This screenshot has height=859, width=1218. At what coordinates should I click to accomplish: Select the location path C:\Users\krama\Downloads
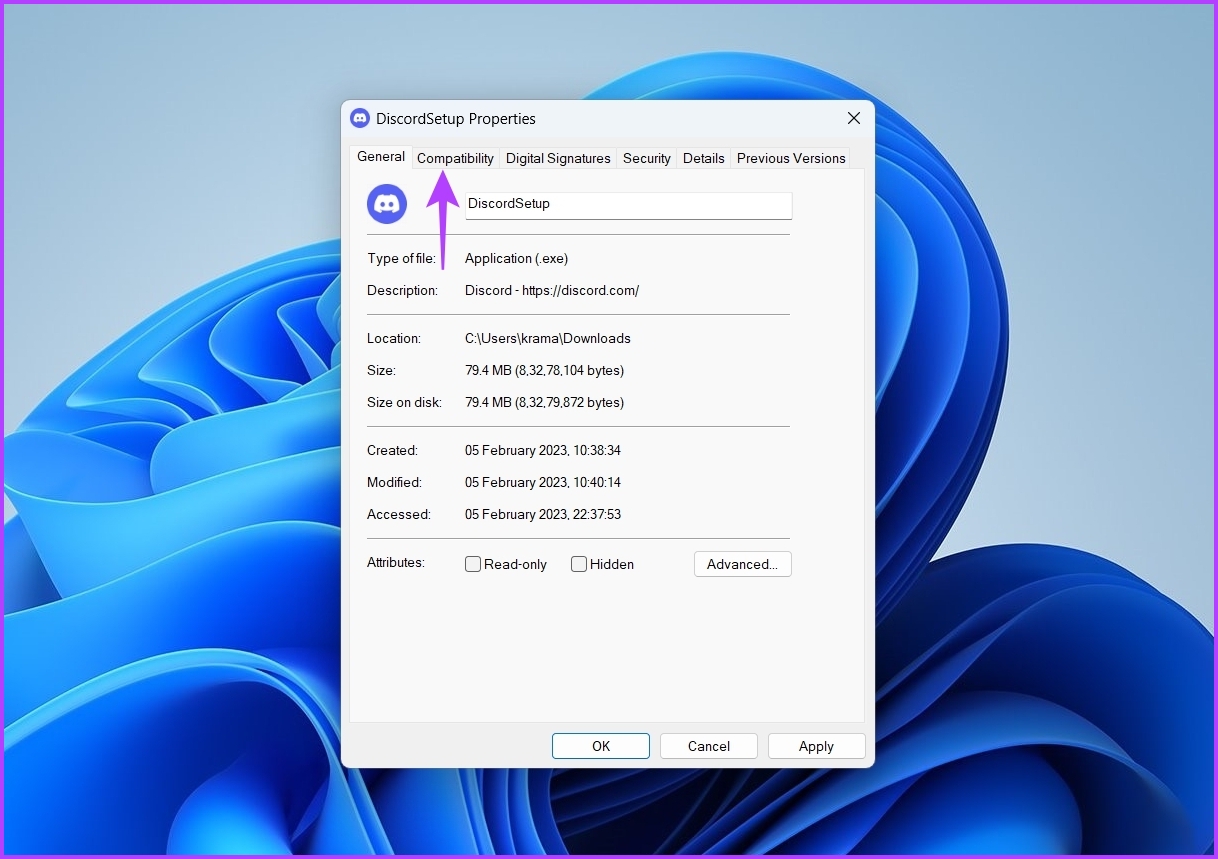click(548, 338)
